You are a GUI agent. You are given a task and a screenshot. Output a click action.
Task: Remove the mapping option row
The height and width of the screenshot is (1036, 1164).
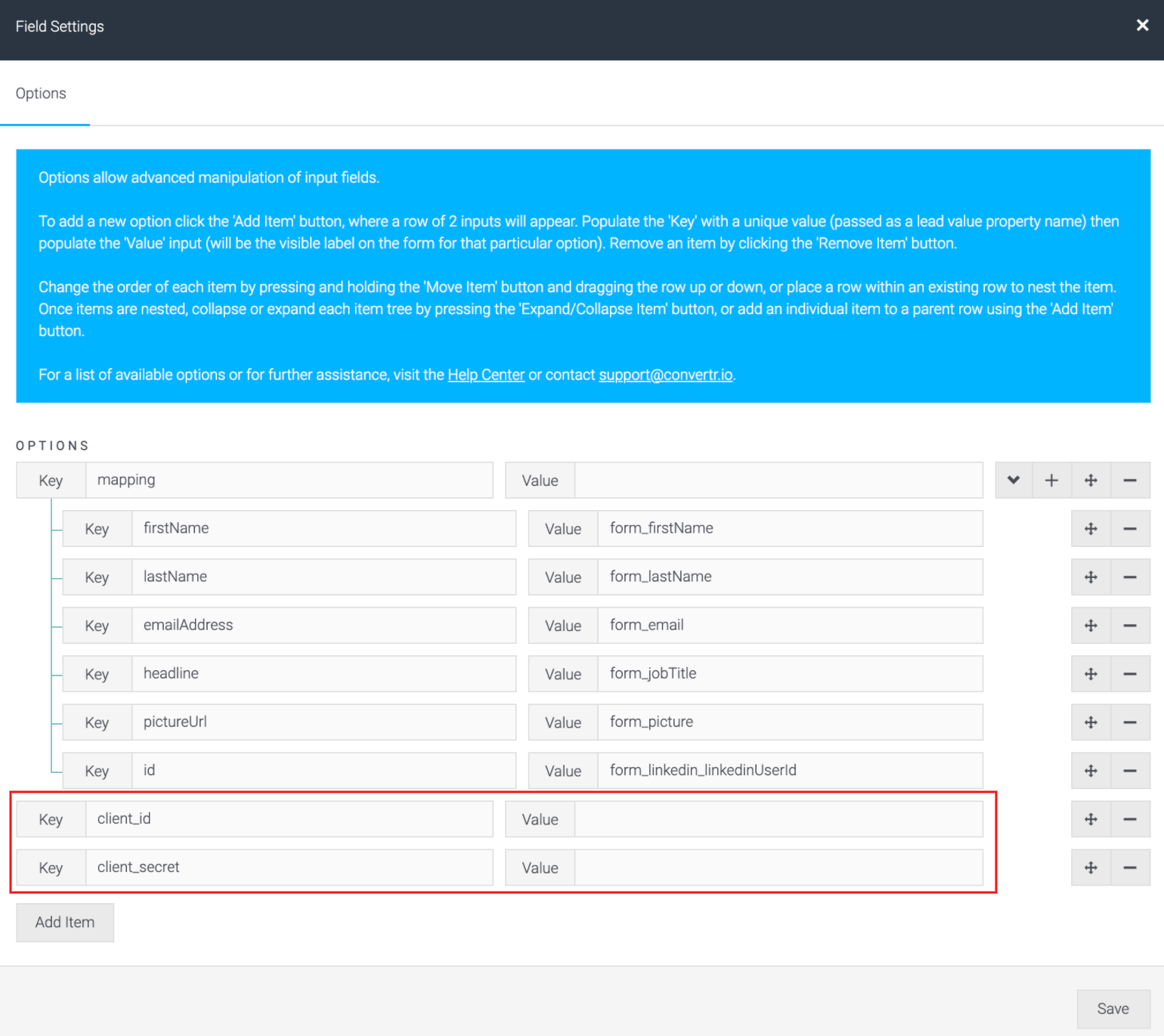pos(1130,480)
